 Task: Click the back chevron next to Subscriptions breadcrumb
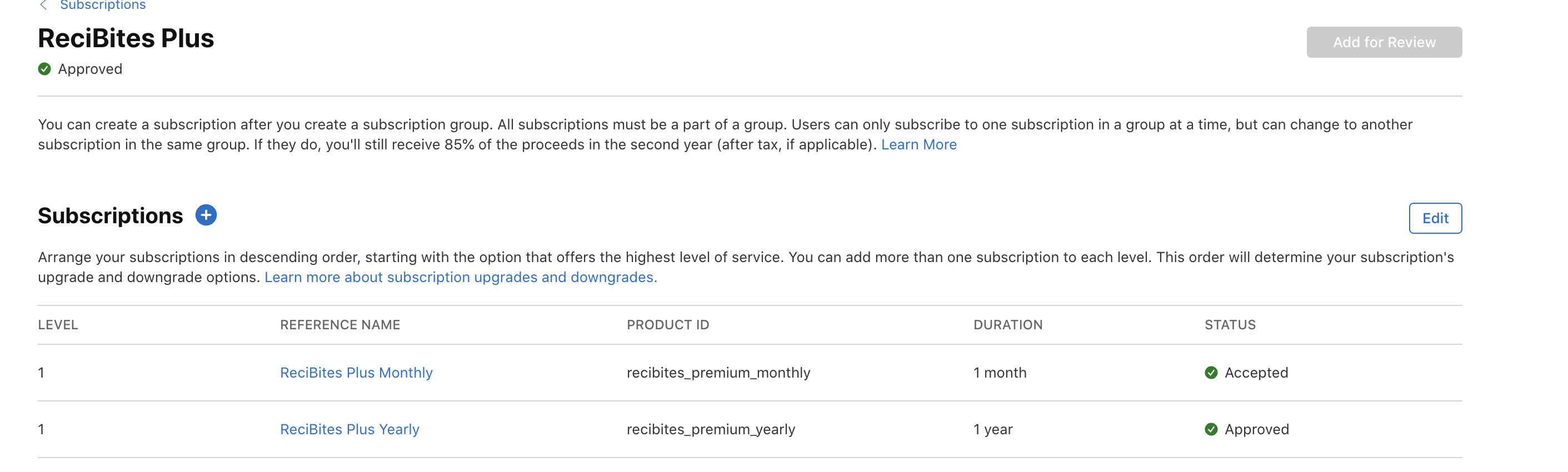(43, 6)
